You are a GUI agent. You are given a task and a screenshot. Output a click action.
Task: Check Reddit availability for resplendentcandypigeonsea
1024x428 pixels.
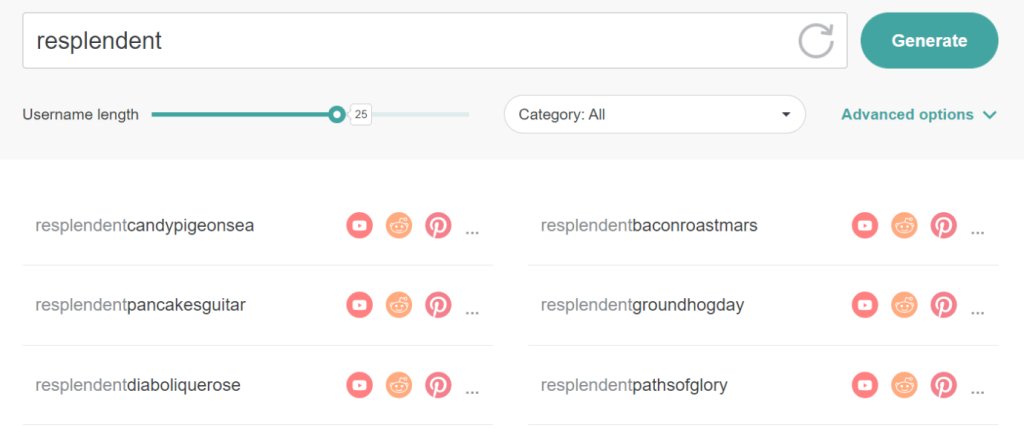pos(399,225)
